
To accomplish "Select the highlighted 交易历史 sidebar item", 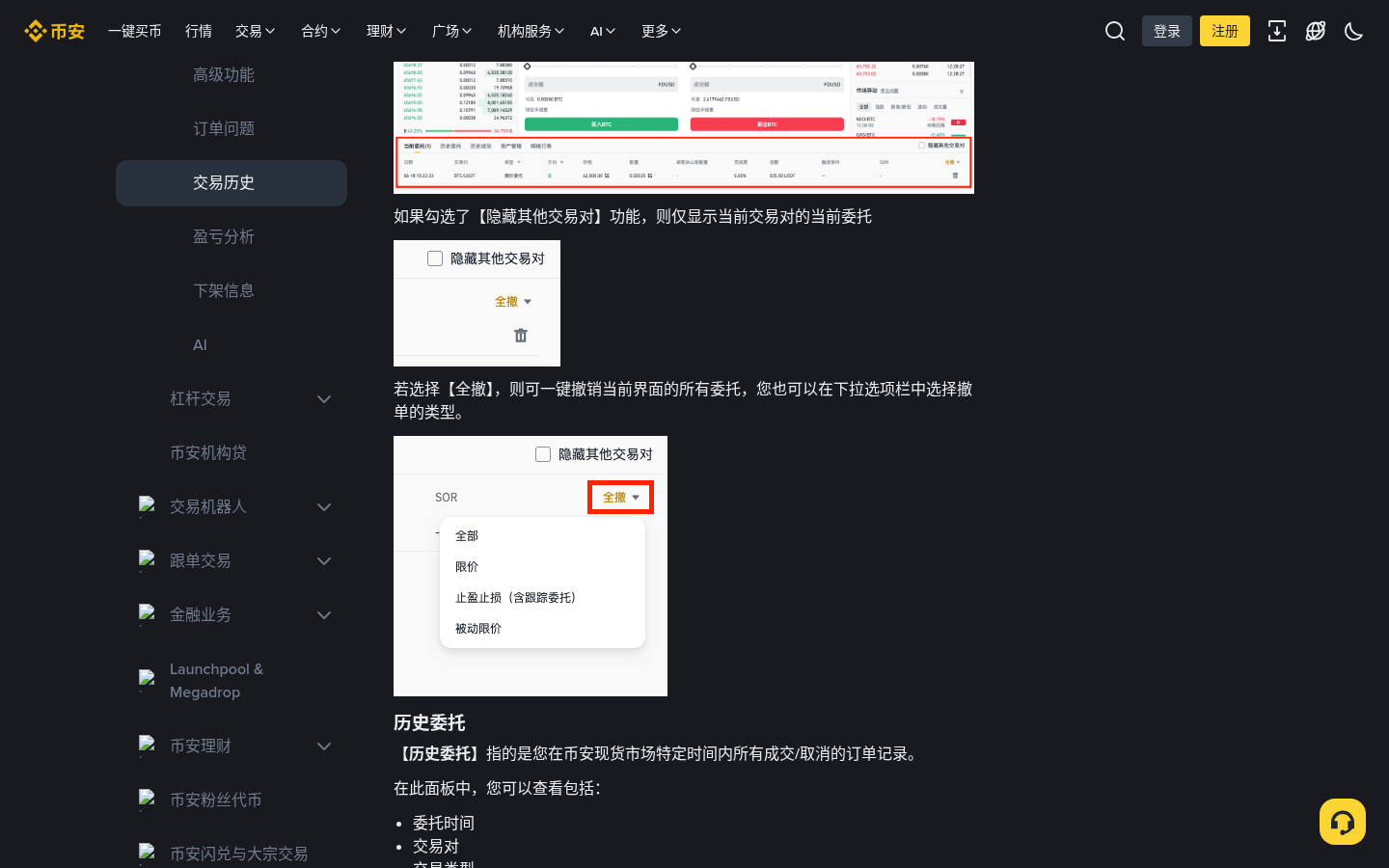I will 231,182.
